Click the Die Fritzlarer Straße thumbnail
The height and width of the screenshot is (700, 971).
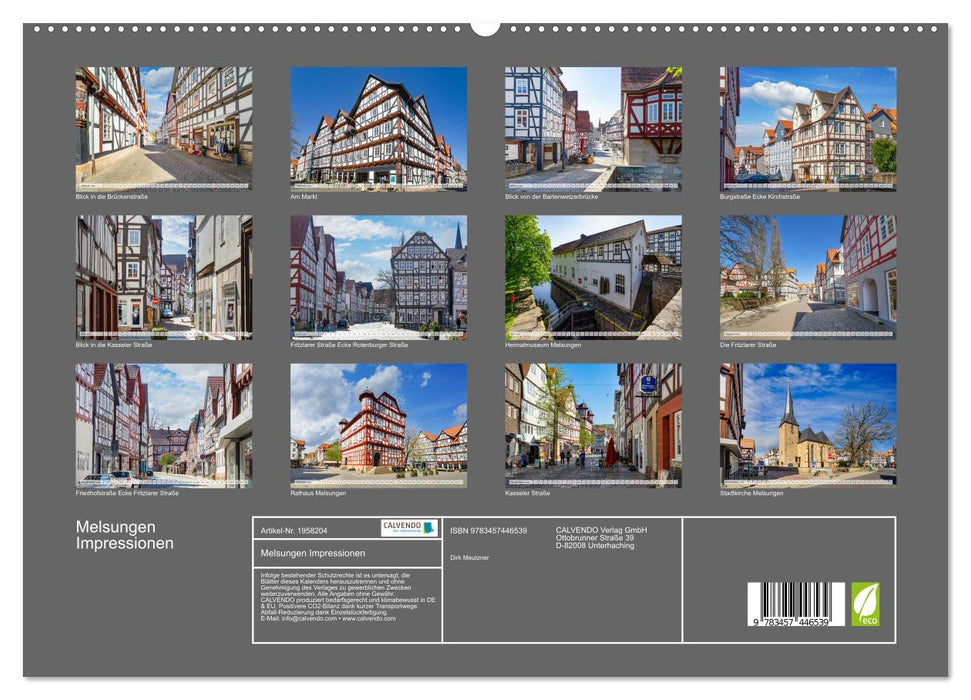(x=805, y=275)
